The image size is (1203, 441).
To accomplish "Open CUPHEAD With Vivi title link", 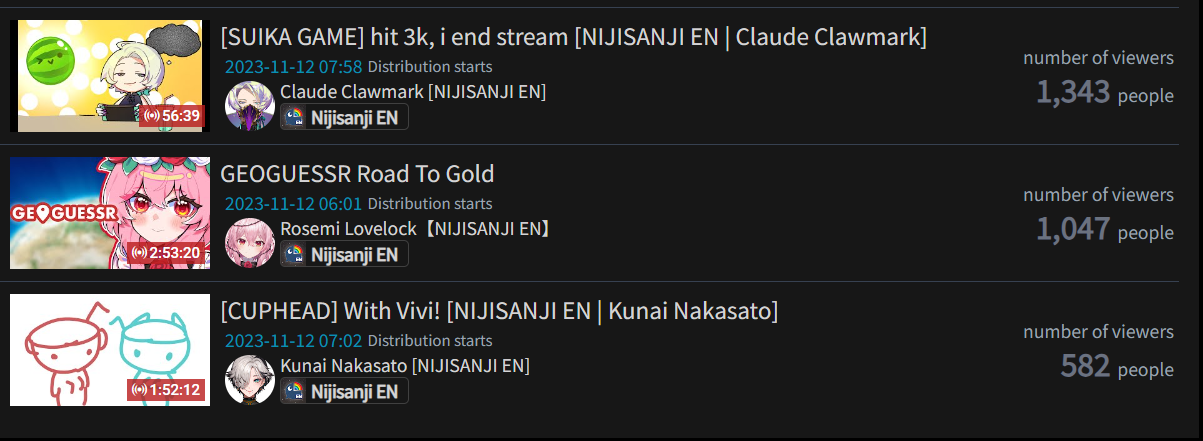I will pyautogui.click(x=499, y=311).
